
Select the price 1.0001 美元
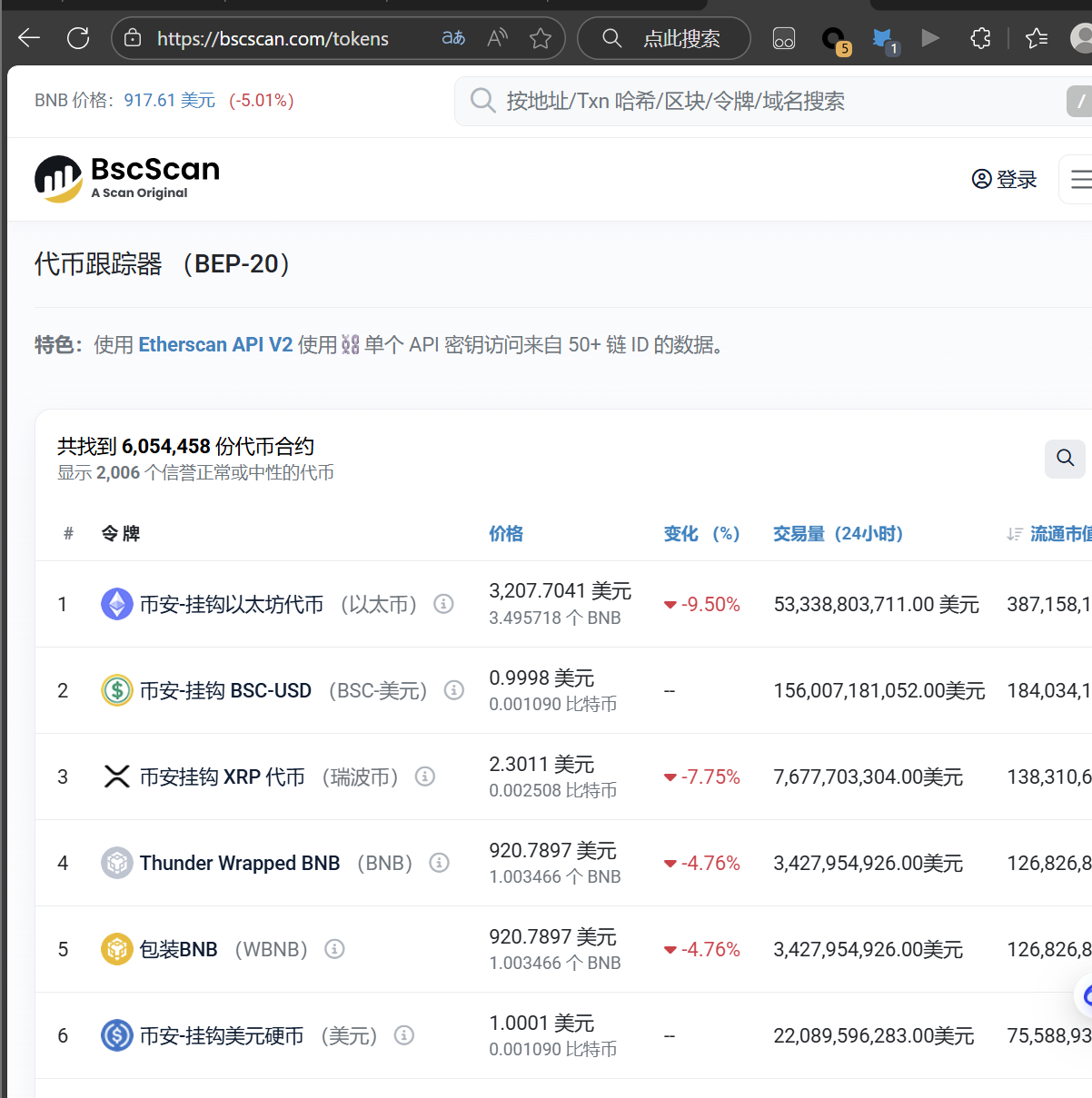pyautogui.click(x=541, y=1024)
